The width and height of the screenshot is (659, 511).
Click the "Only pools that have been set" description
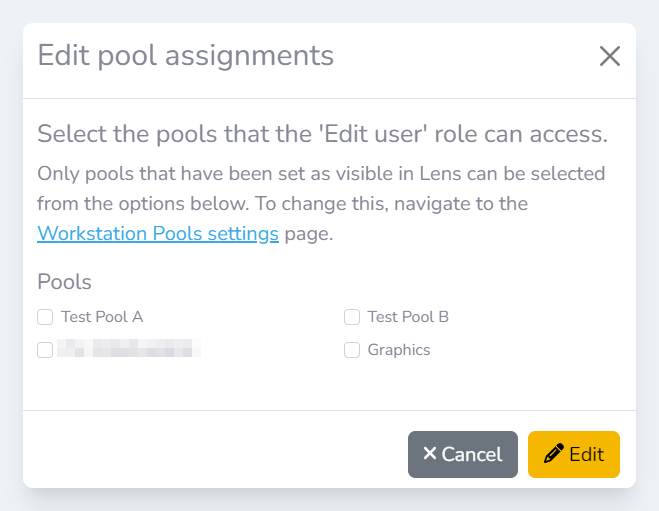[x=320, y=174]
